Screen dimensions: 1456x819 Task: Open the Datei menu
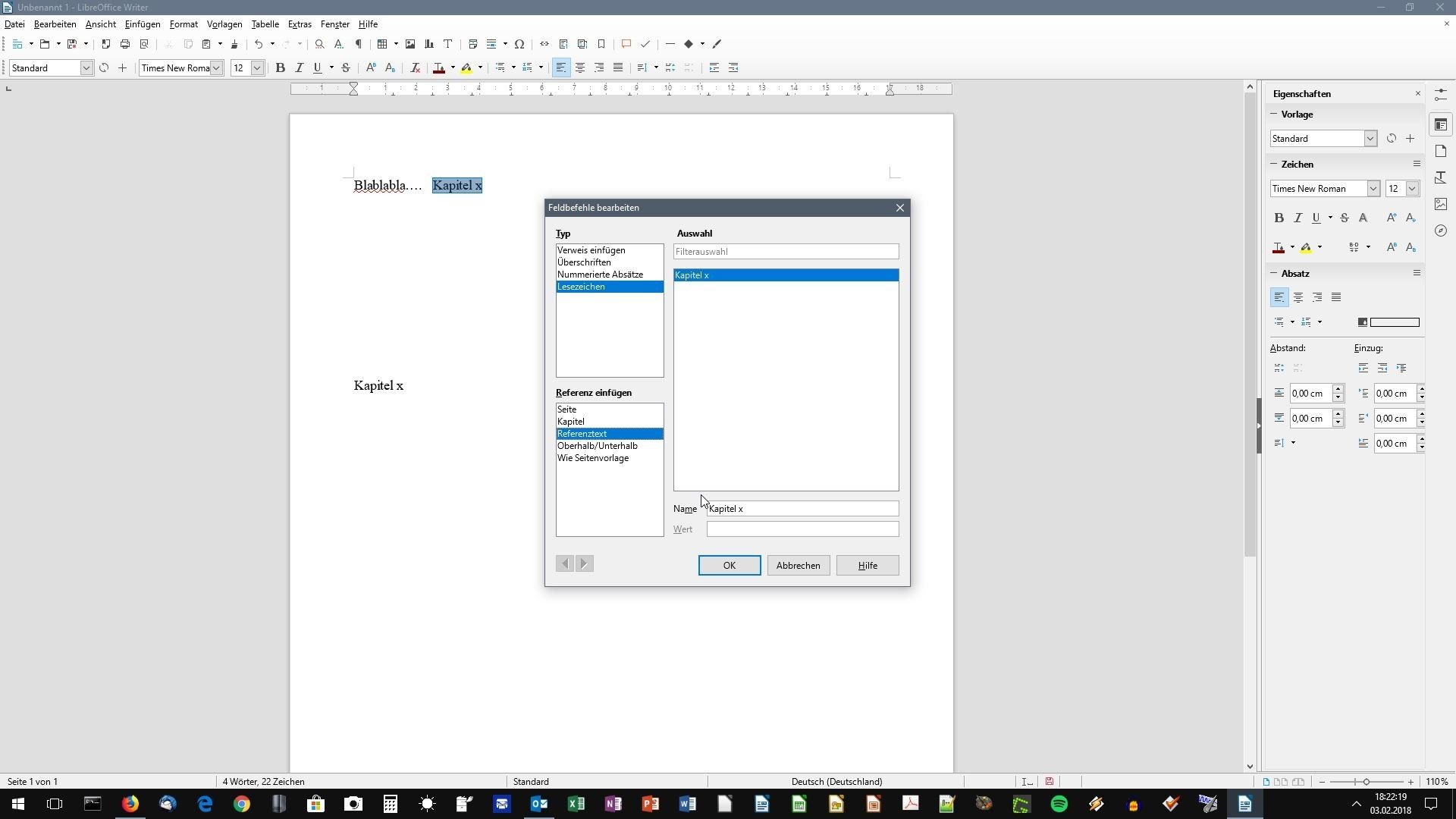click(14, 24)
